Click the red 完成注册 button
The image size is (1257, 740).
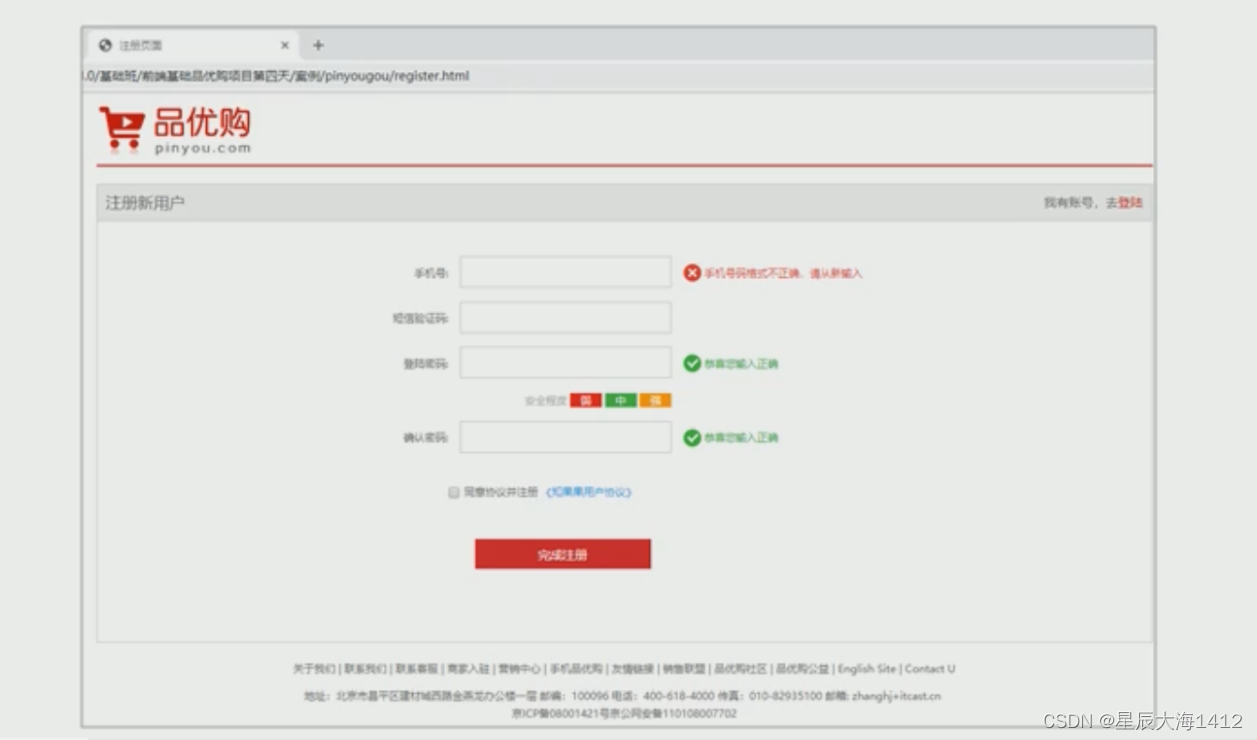click(x=563, y=554)
